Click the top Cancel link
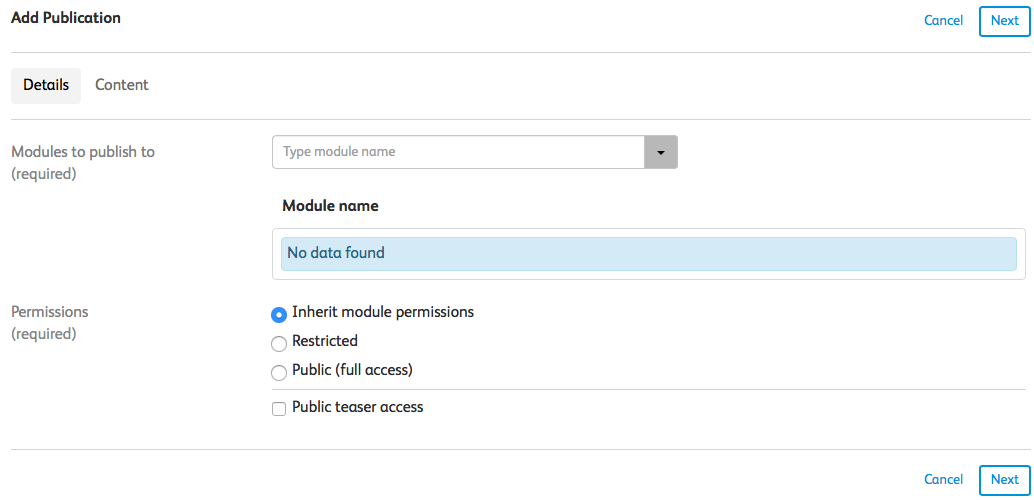The height and width of the screenshot is (500, 1034). point(943,20)
